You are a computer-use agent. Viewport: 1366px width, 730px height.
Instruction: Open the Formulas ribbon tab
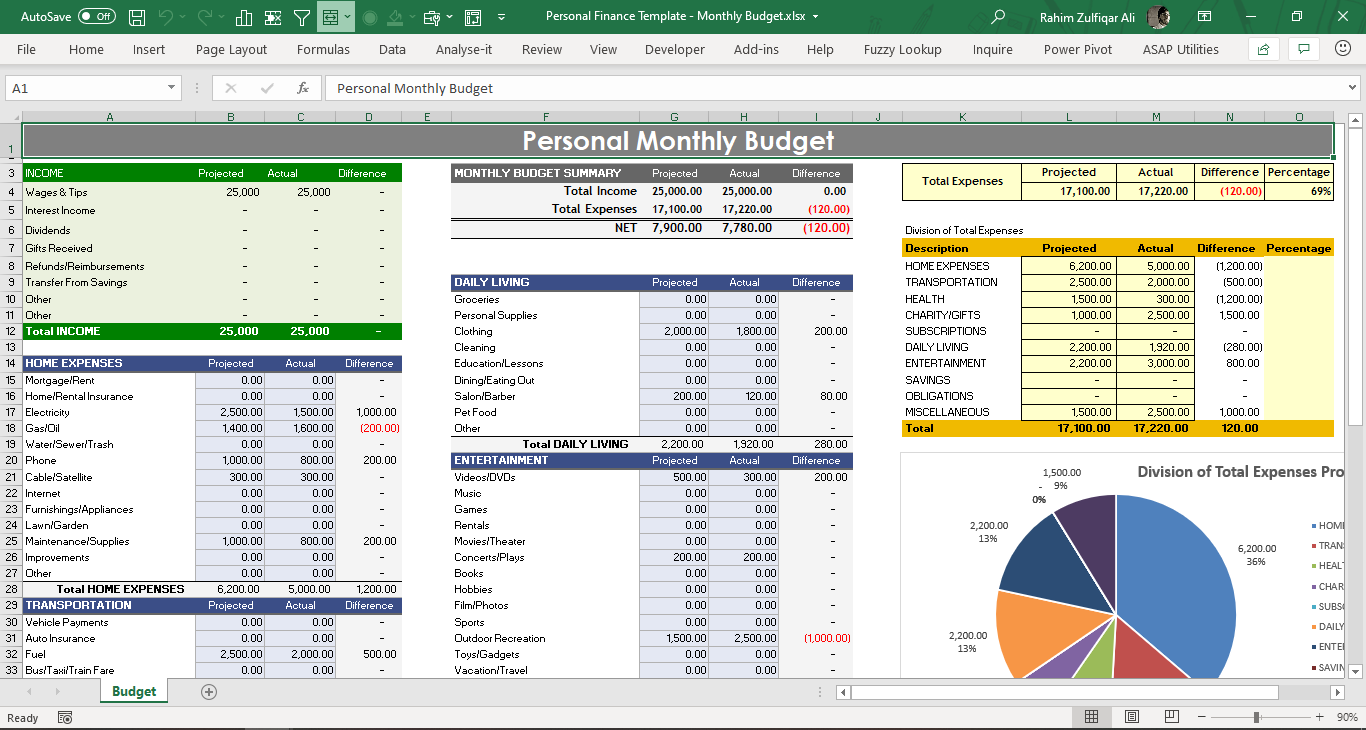tap(323, 49)
